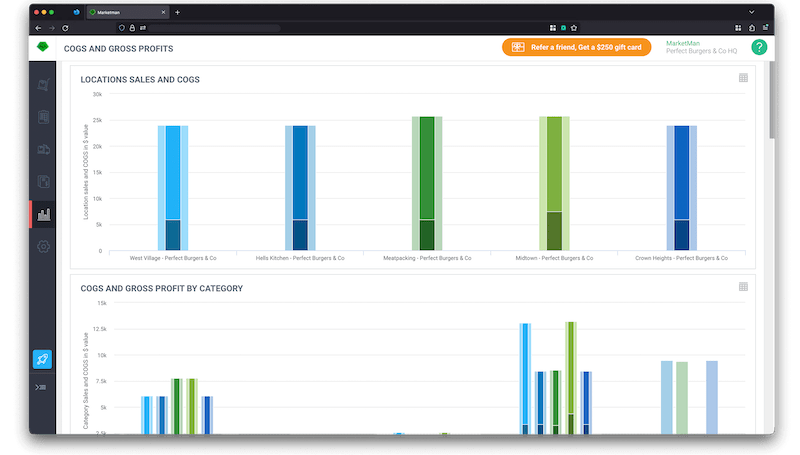Select the reports chart sidebar icon
Image resolution: width=800 pixels, height=455 pixels.
point(43,214)
